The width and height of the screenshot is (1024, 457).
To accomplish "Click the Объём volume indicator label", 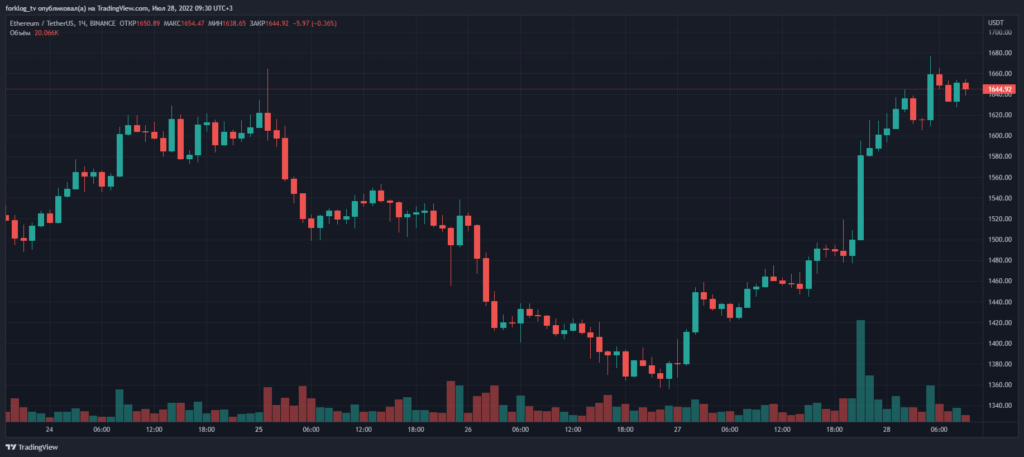I will [x=20, y=32].
